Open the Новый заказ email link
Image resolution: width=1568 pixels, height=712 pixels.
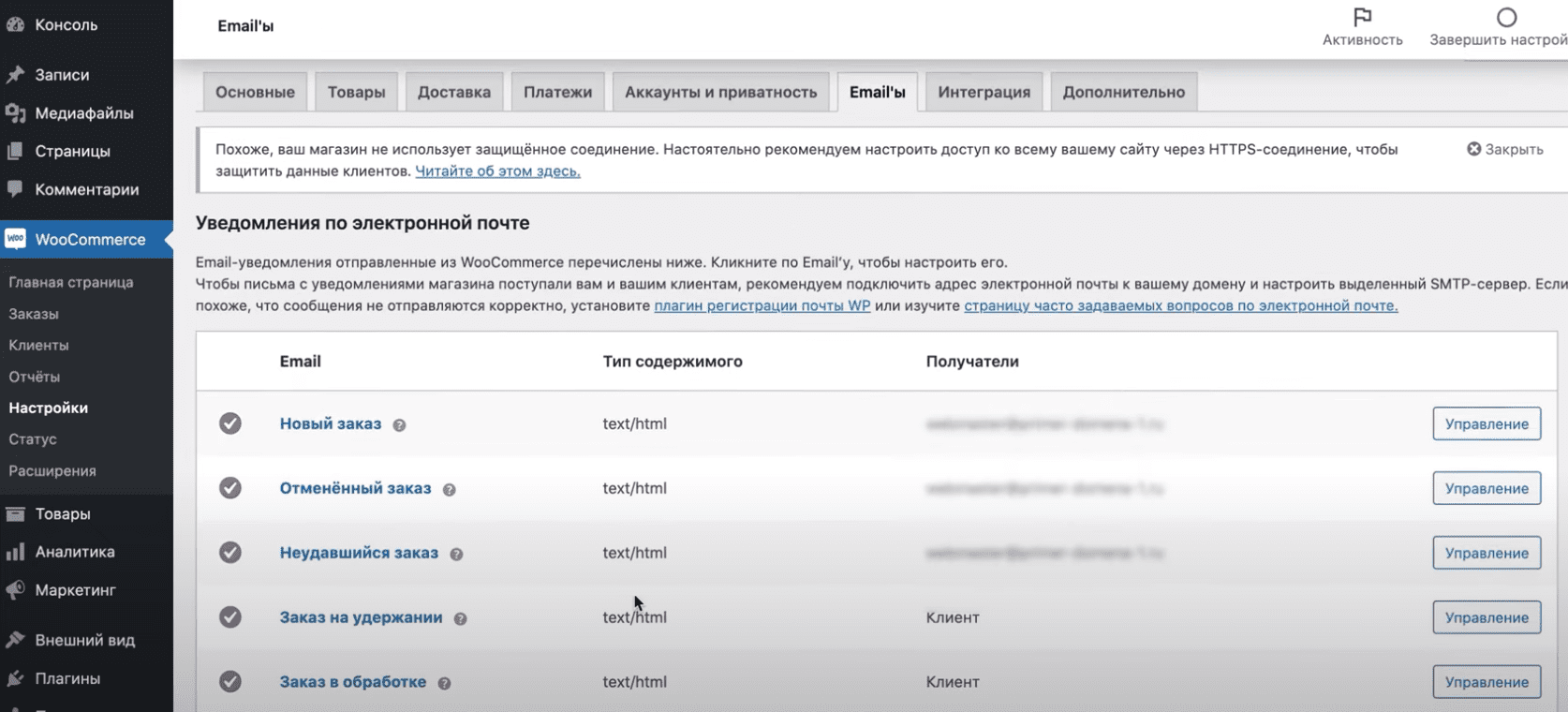[331, 423]
